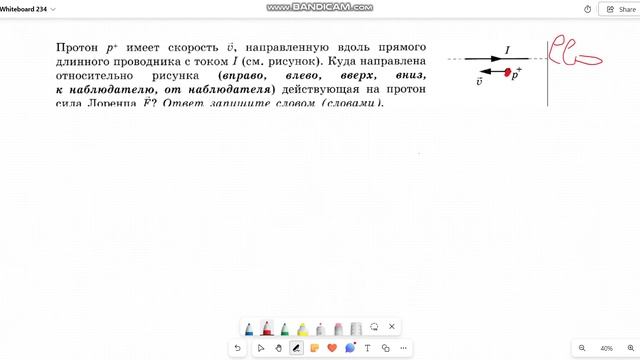640x360 pixels.
Task: Click the Share button
Action: [620, 9]
